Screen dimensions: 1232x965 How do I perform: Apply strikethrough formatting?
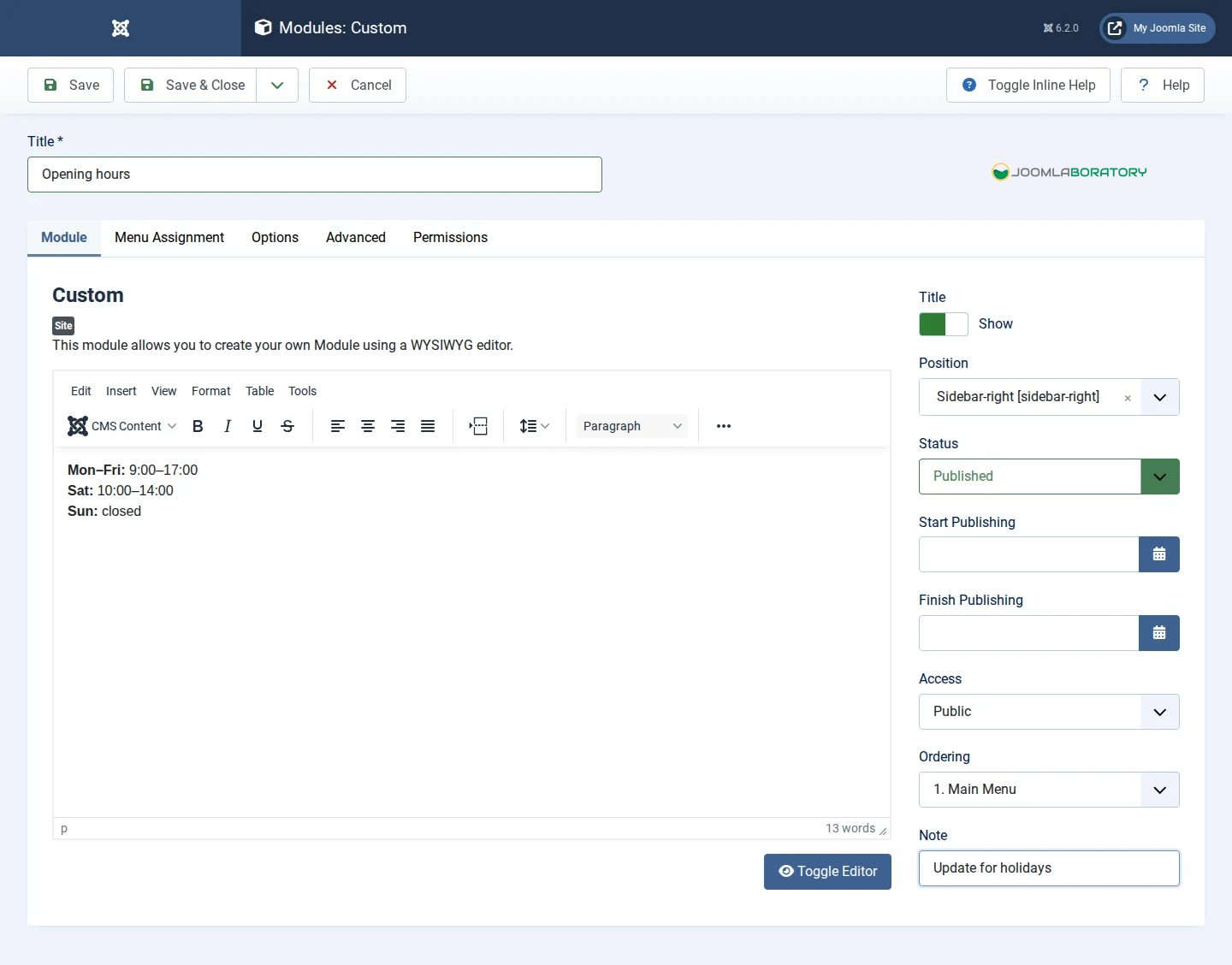[287, 426]
